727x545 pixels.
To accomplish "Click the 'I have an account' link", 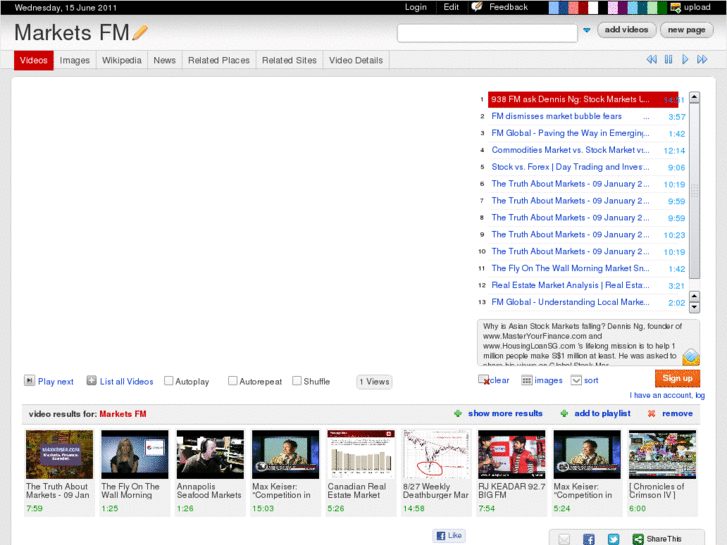I will pyautogui.click(x=667, y=395).
